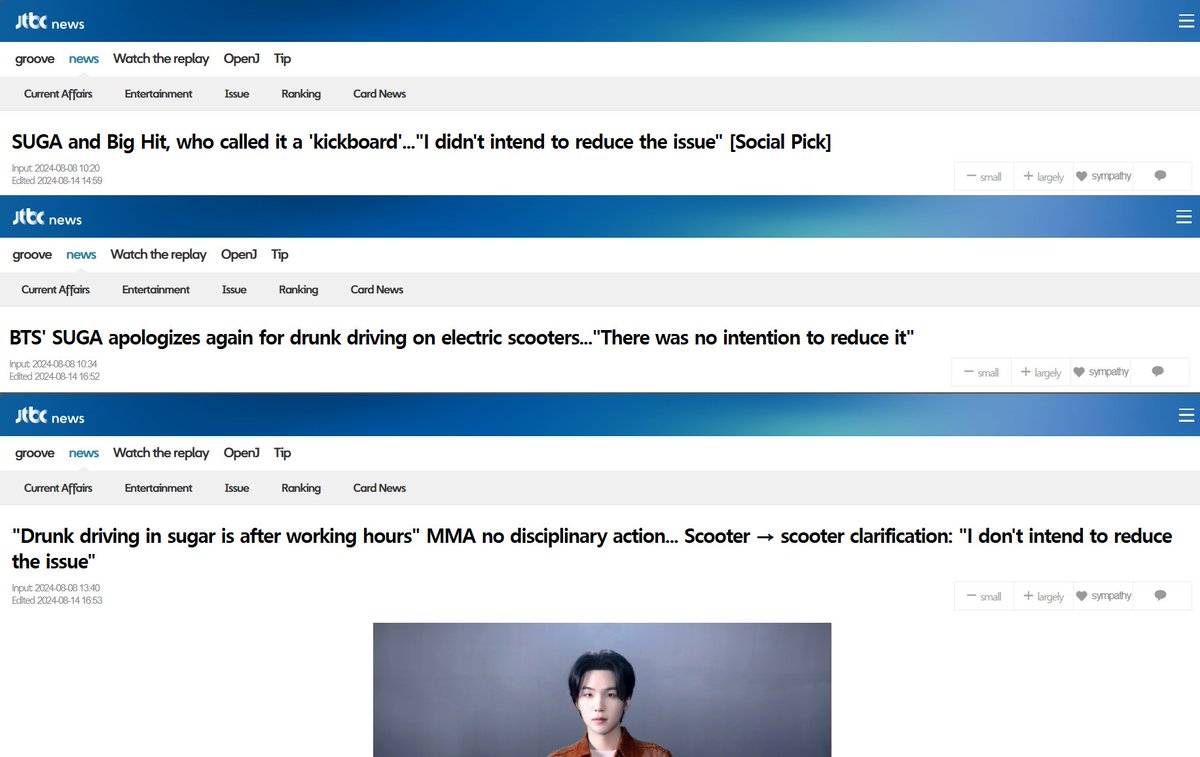Select 'groove' in the third navigation bar

pyautogui.click(x=35, y=453)
